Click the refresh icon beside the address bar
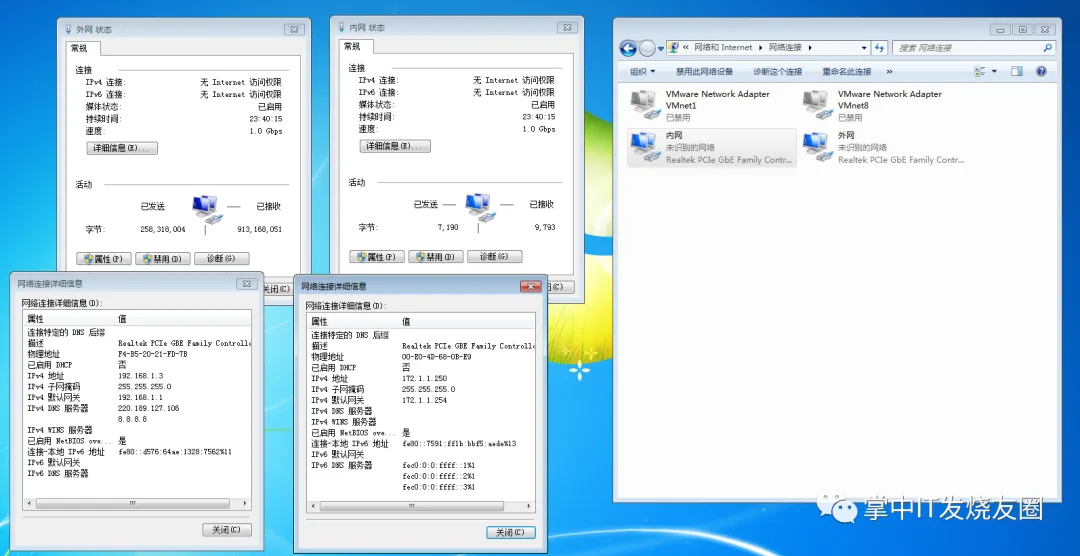Viewport: 1080px width, 556px height. click(x=880, y=48)
